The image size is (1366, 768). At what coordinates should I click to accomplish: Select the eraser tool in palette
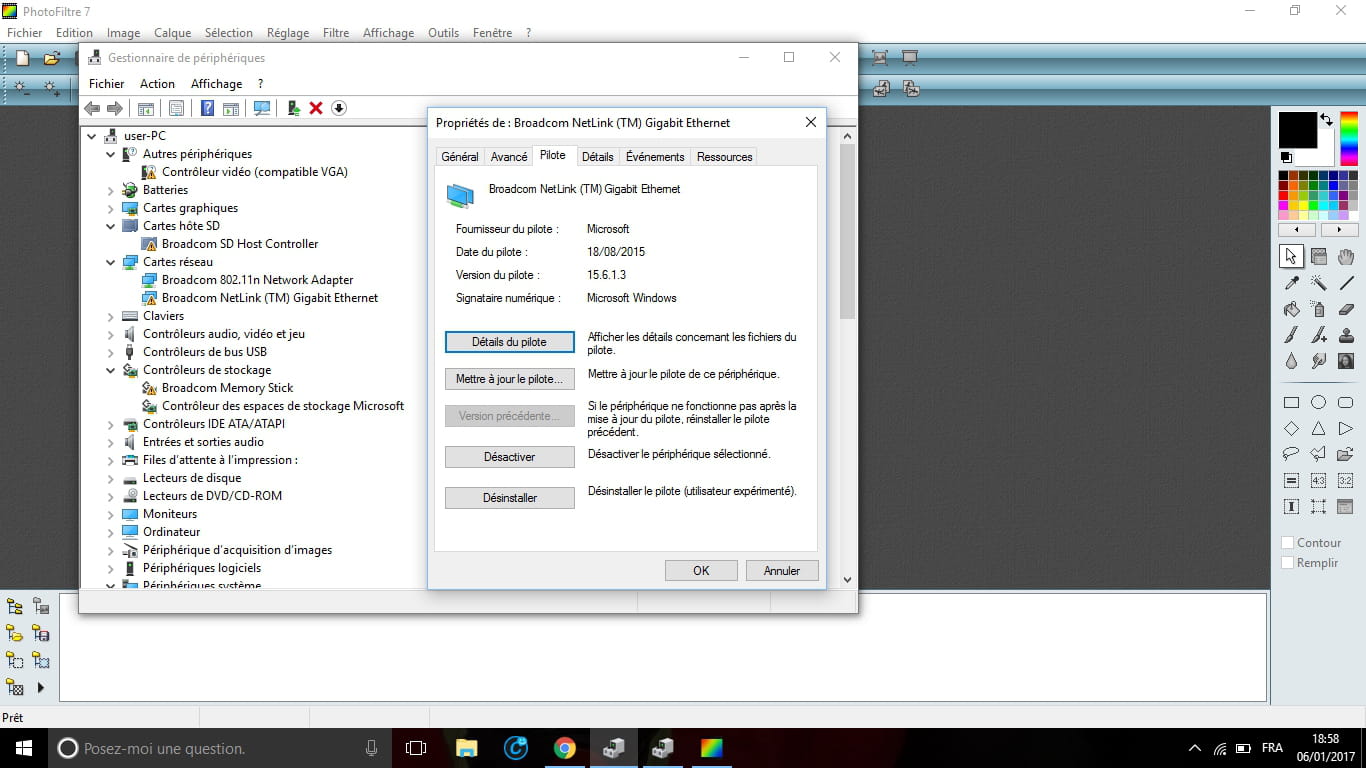pos(1345,309)
